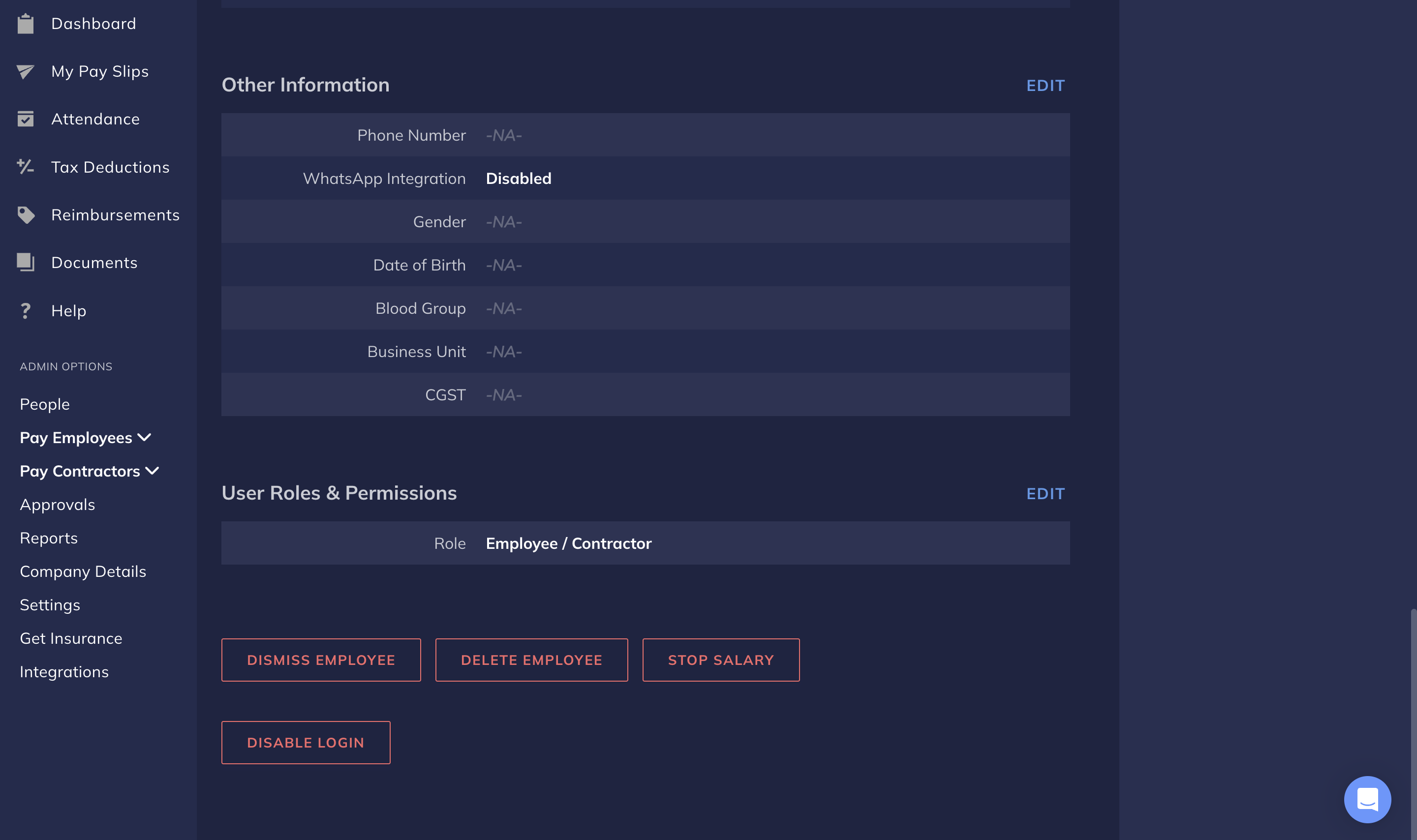The image size is (1417, 840).
Task: Click the Help question mark icon
Action: pyautogui.click(x=26, y=311)
